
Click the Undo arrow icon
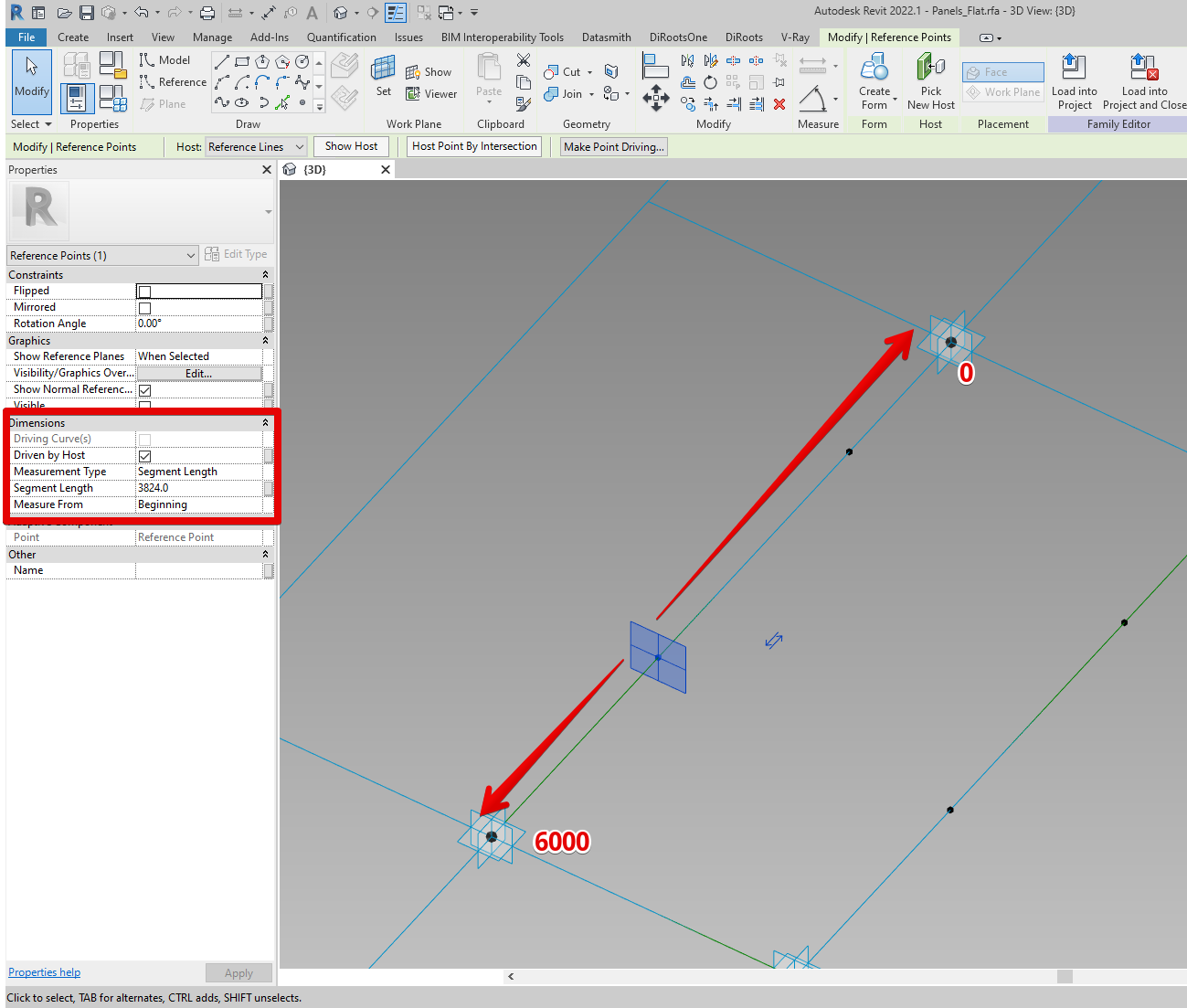(x=141, y=13)
